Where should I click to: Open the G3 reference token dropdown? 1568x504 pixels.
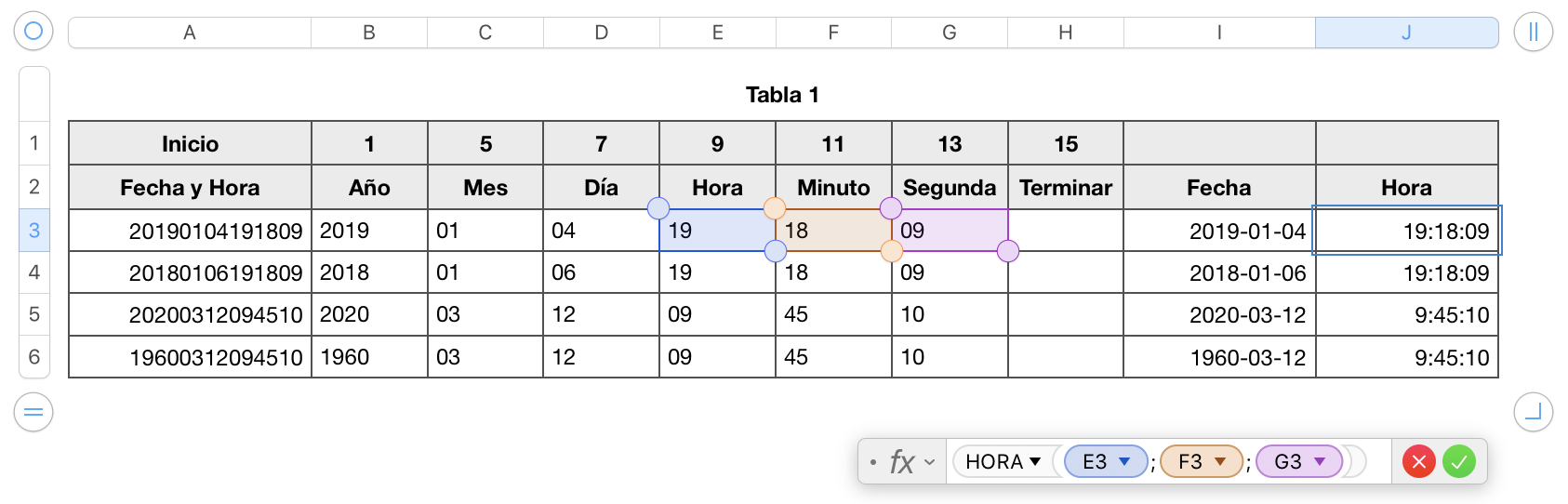click(1319, 461)
